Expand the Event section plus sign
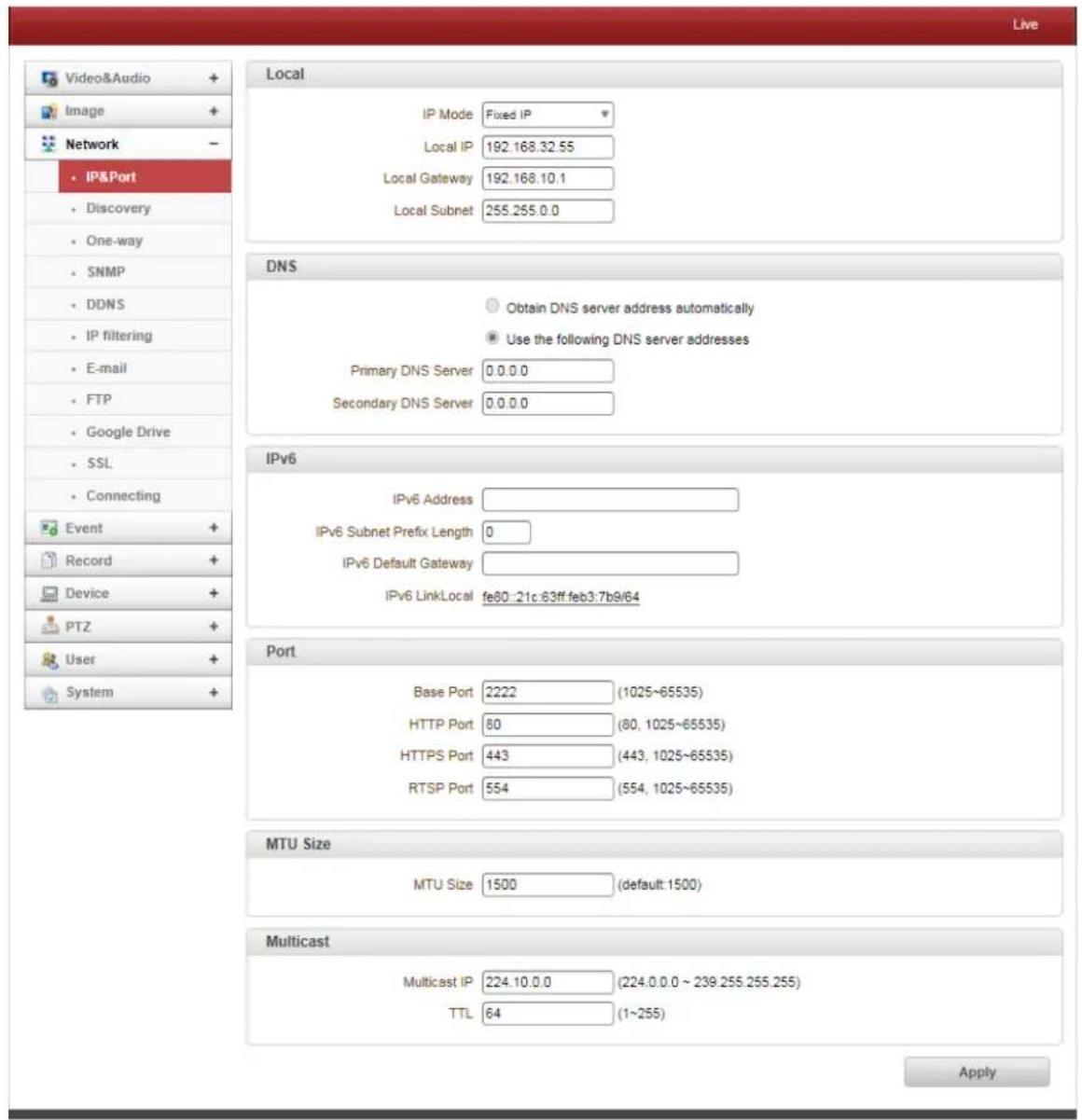The image size is (1082, 1120). tap(214, 528)
